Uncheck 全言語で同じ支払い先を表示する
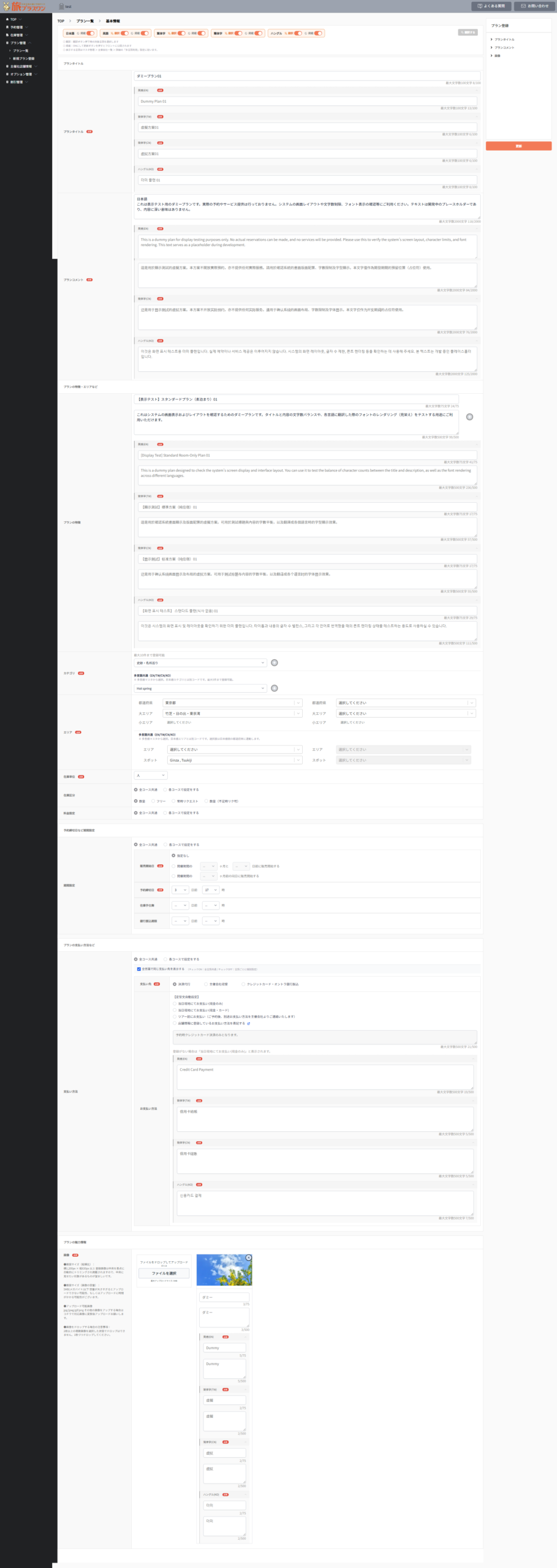 pyautogui.click(x=138, y=969)
